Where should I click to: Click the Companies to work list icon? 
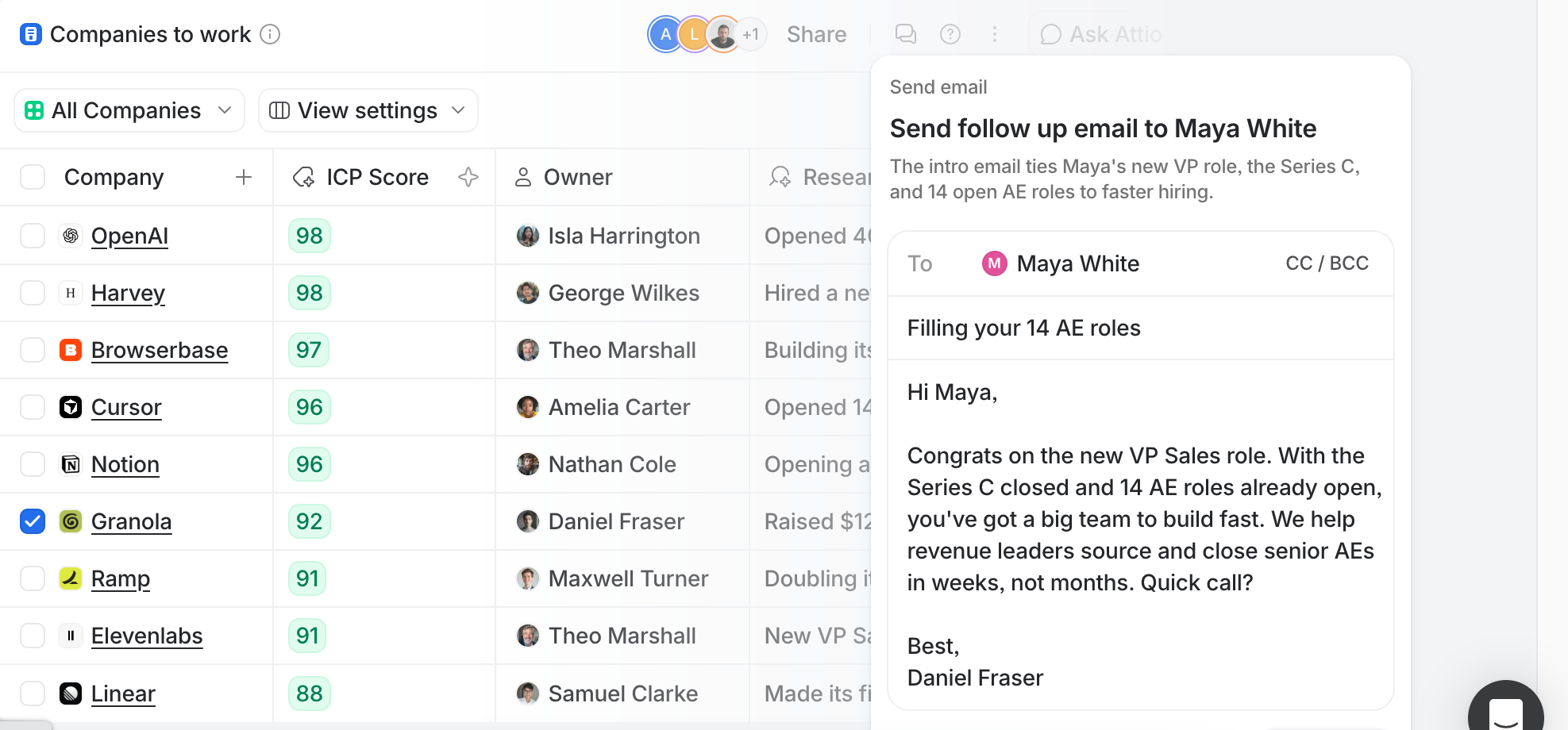(31, 34)
